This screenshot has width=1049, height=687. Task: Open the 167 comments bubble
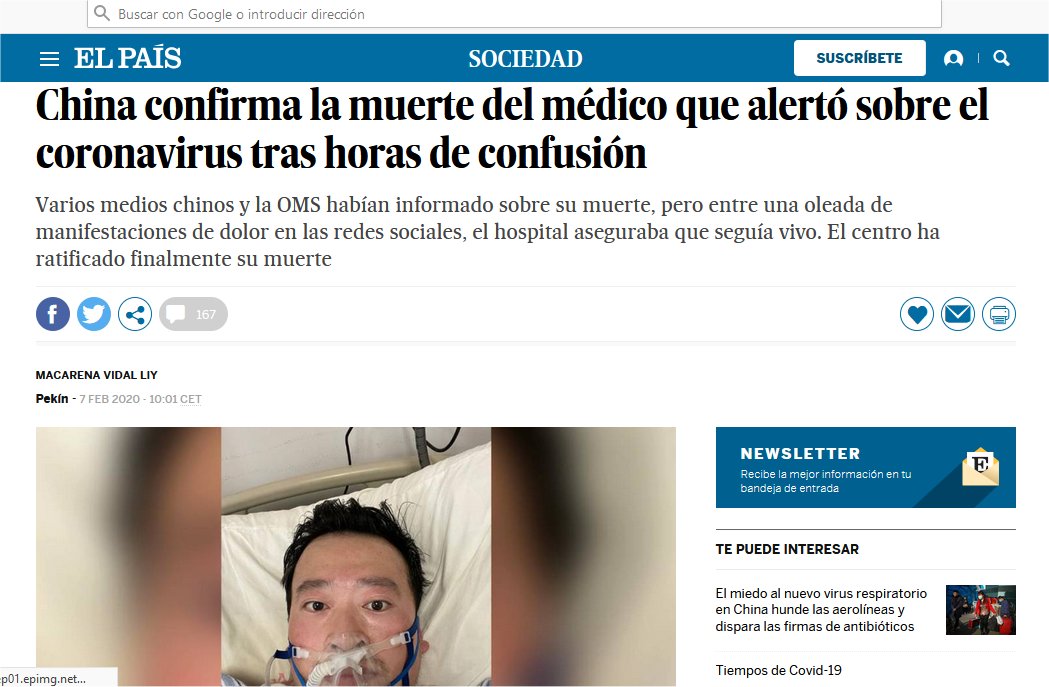pos(193,314)
